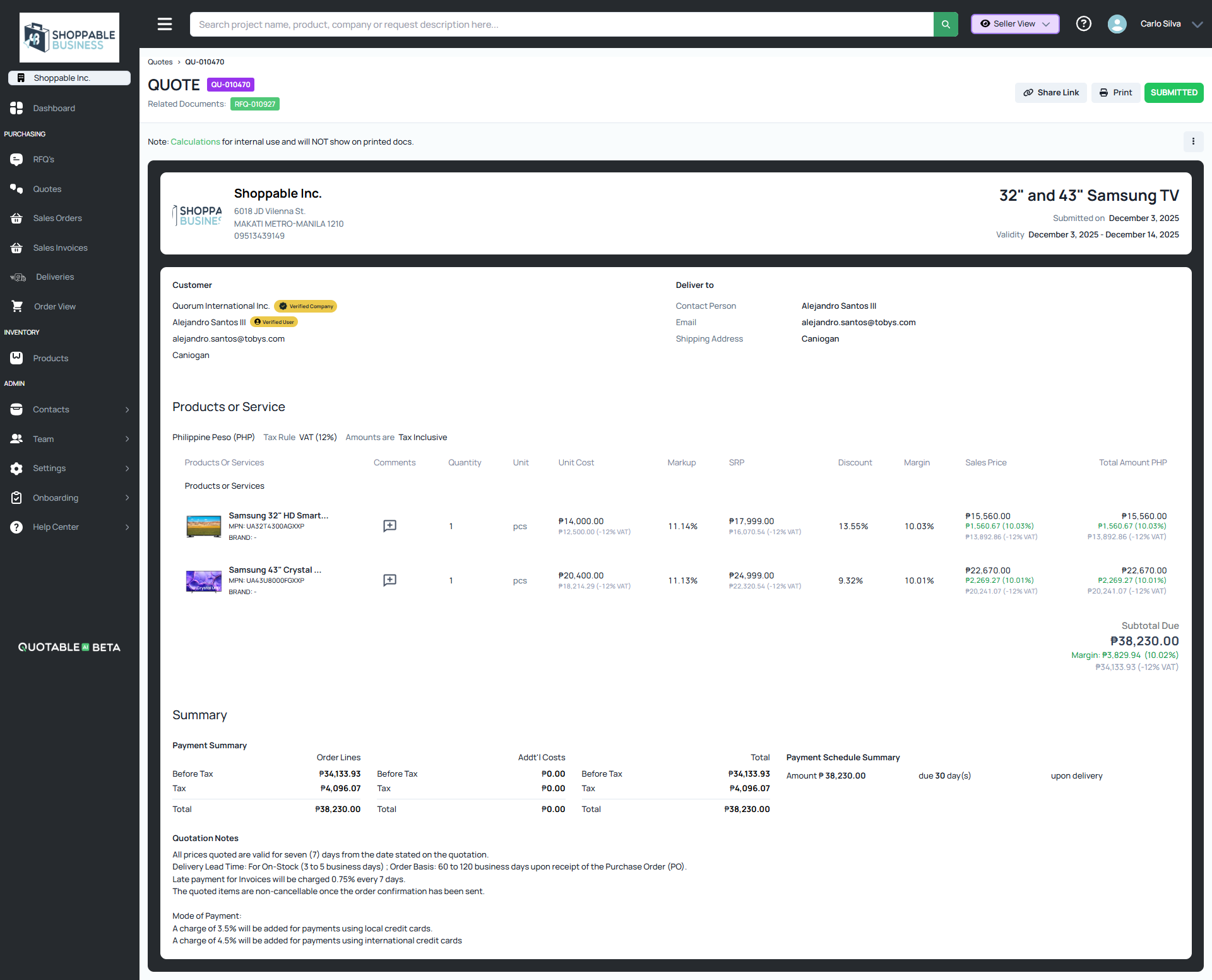Add comment on Samsung 32" HD Smart row
The width and height of the screenshot is (1212, 980).
pos(389,526)
